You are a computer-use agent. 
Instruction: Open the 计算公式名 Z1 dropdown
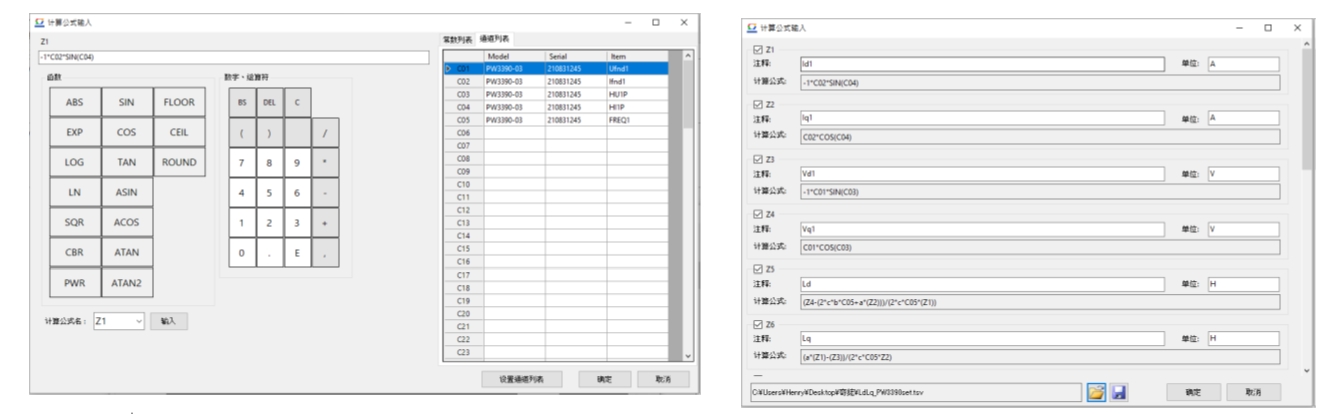coord(138,321)
